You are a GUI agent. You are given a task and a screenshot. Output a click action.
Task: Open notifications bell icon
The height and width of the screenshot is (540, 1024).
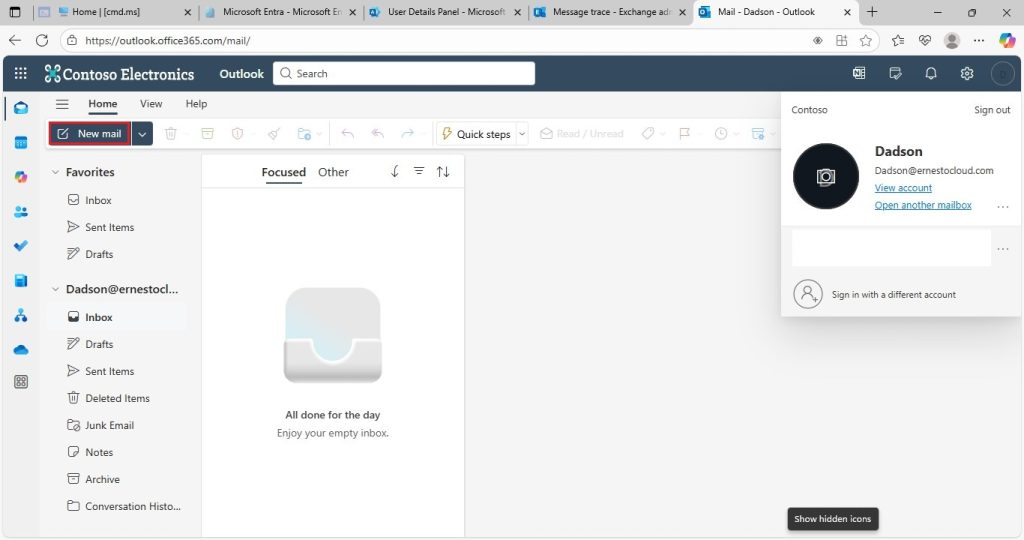click(931, 73)
